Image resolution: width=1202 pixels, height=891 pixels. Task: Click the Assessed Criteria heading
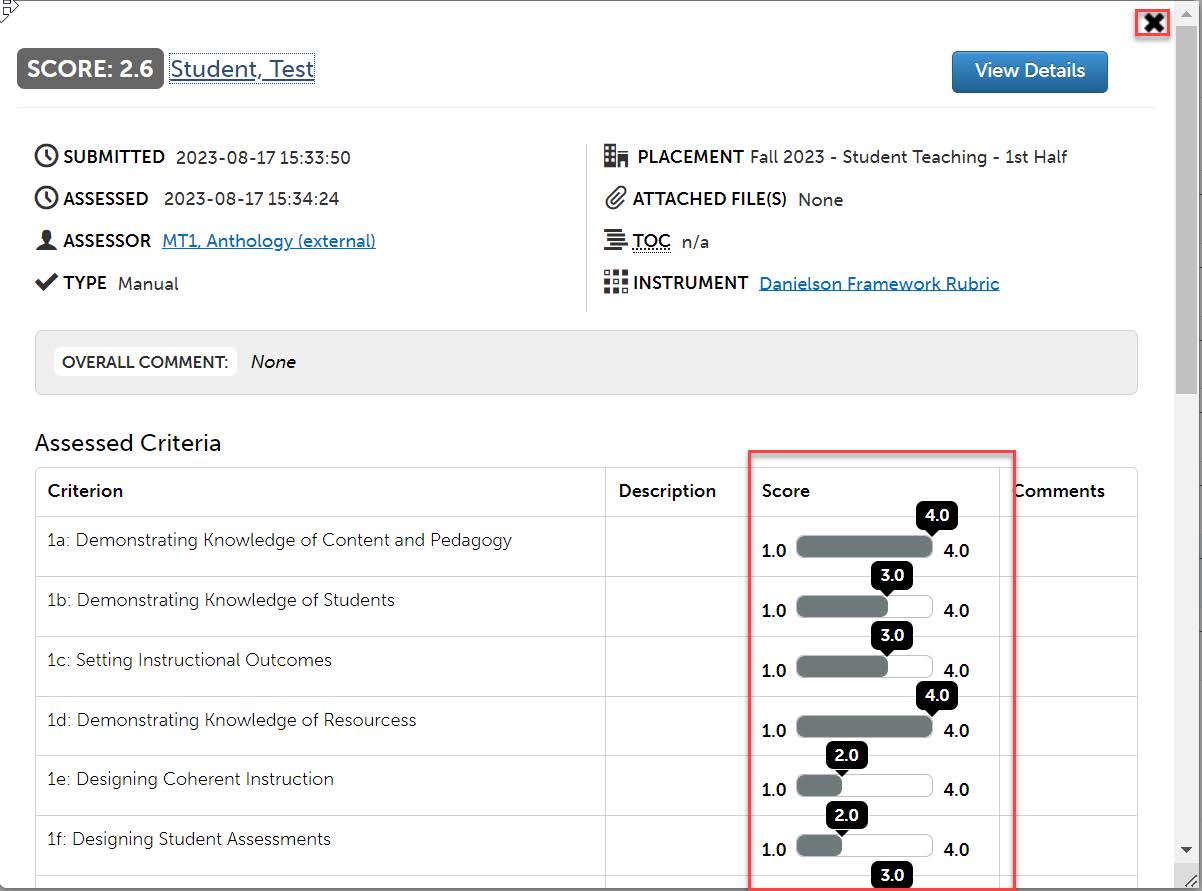(x=128, y=443)
